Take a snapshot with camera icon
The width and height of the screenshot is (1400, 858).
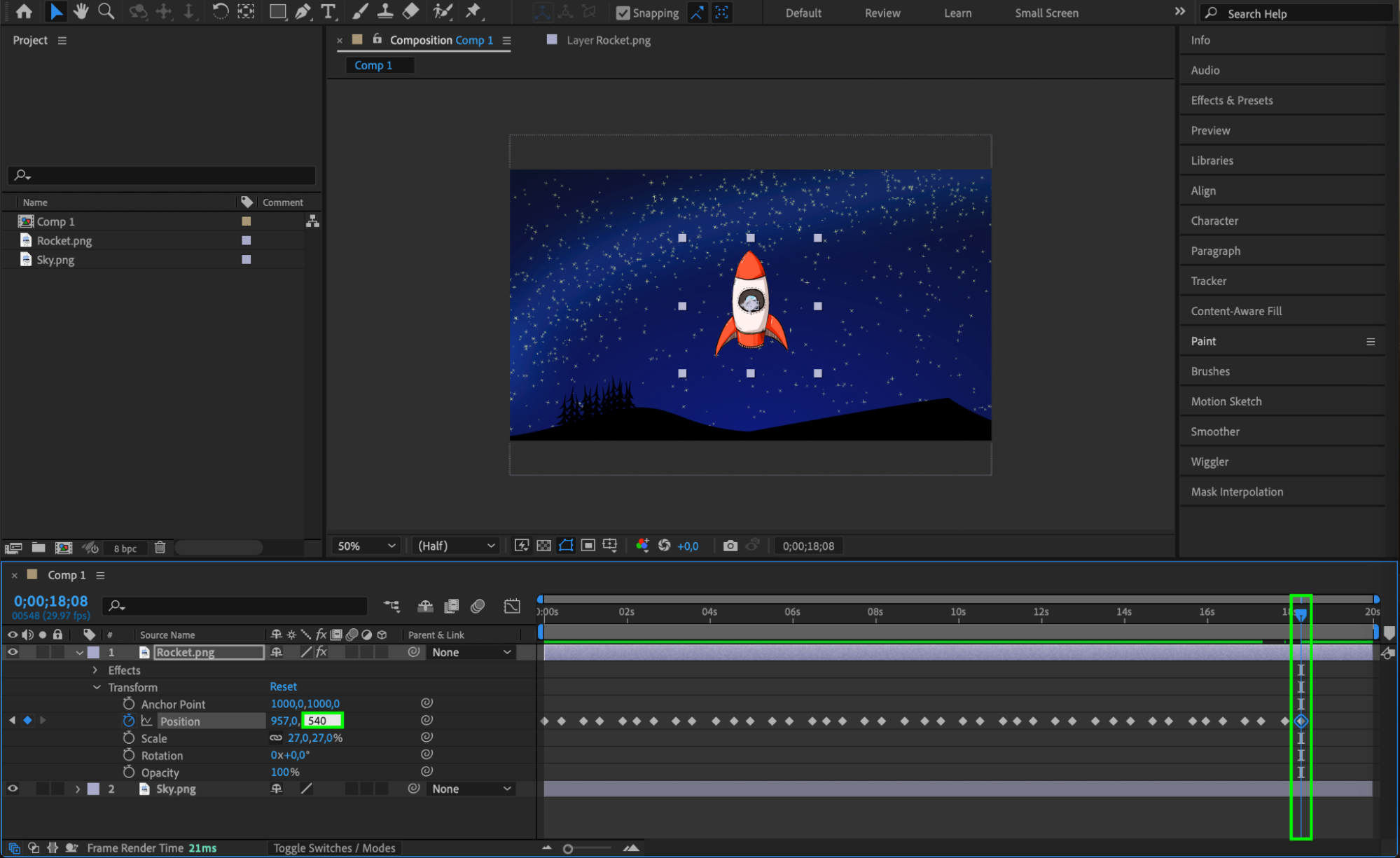[x=730, y=546]
